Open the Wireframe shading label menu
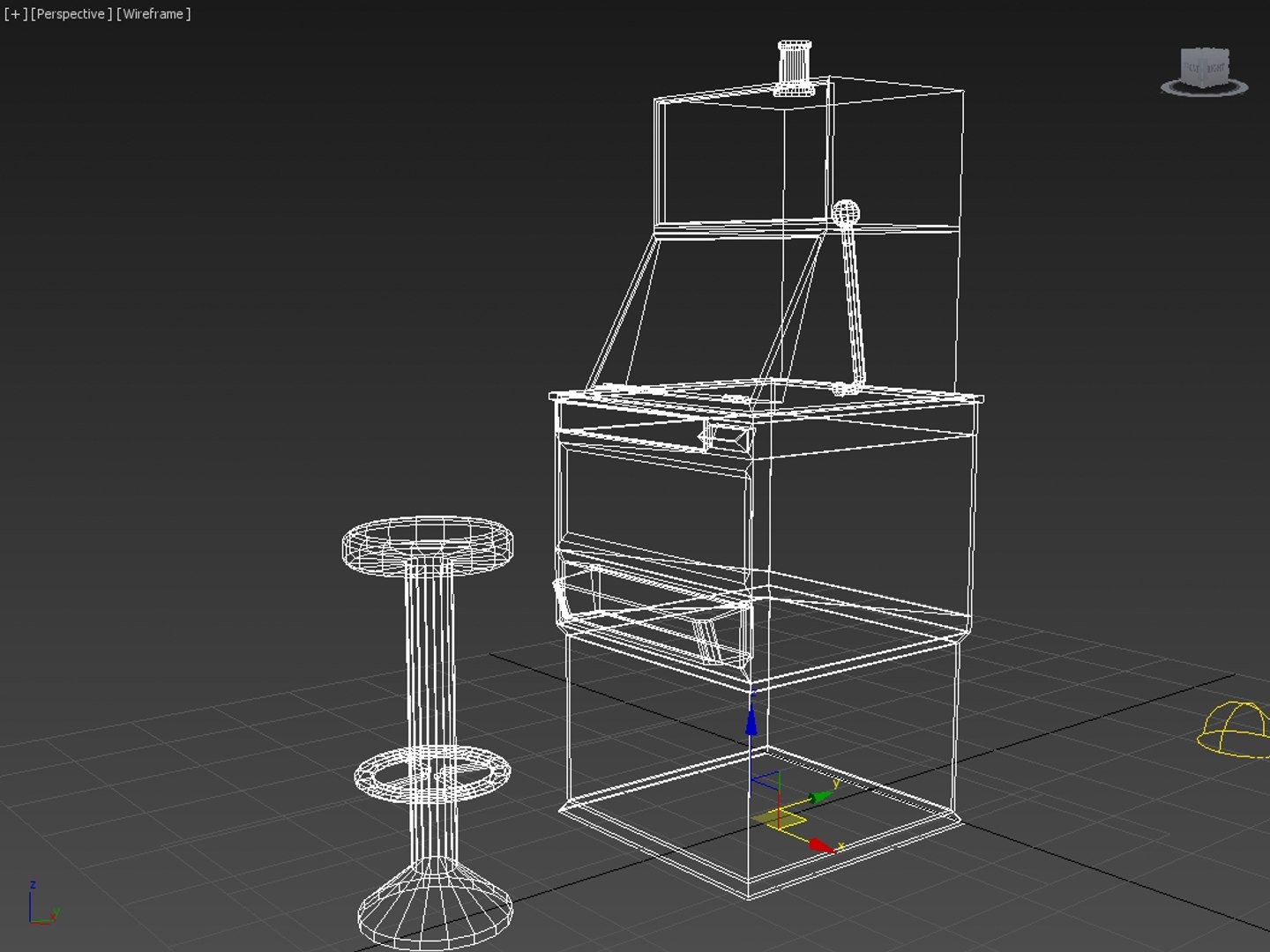The width and height of the screenshot is (1270, 952). 153,14
